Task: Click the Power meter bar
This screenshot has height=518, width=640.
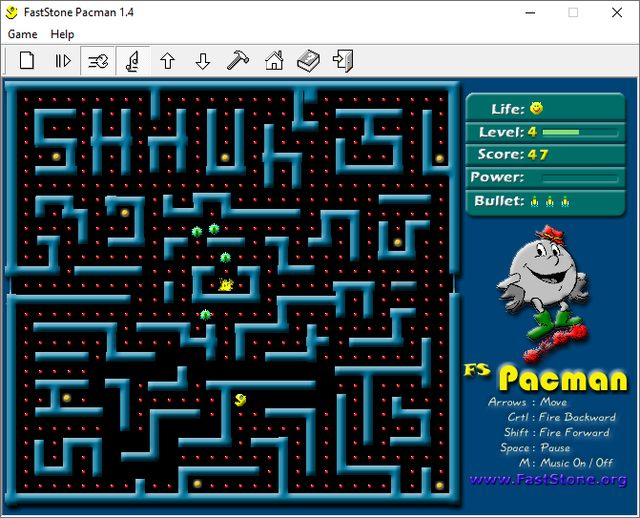Action: [580, 178]
